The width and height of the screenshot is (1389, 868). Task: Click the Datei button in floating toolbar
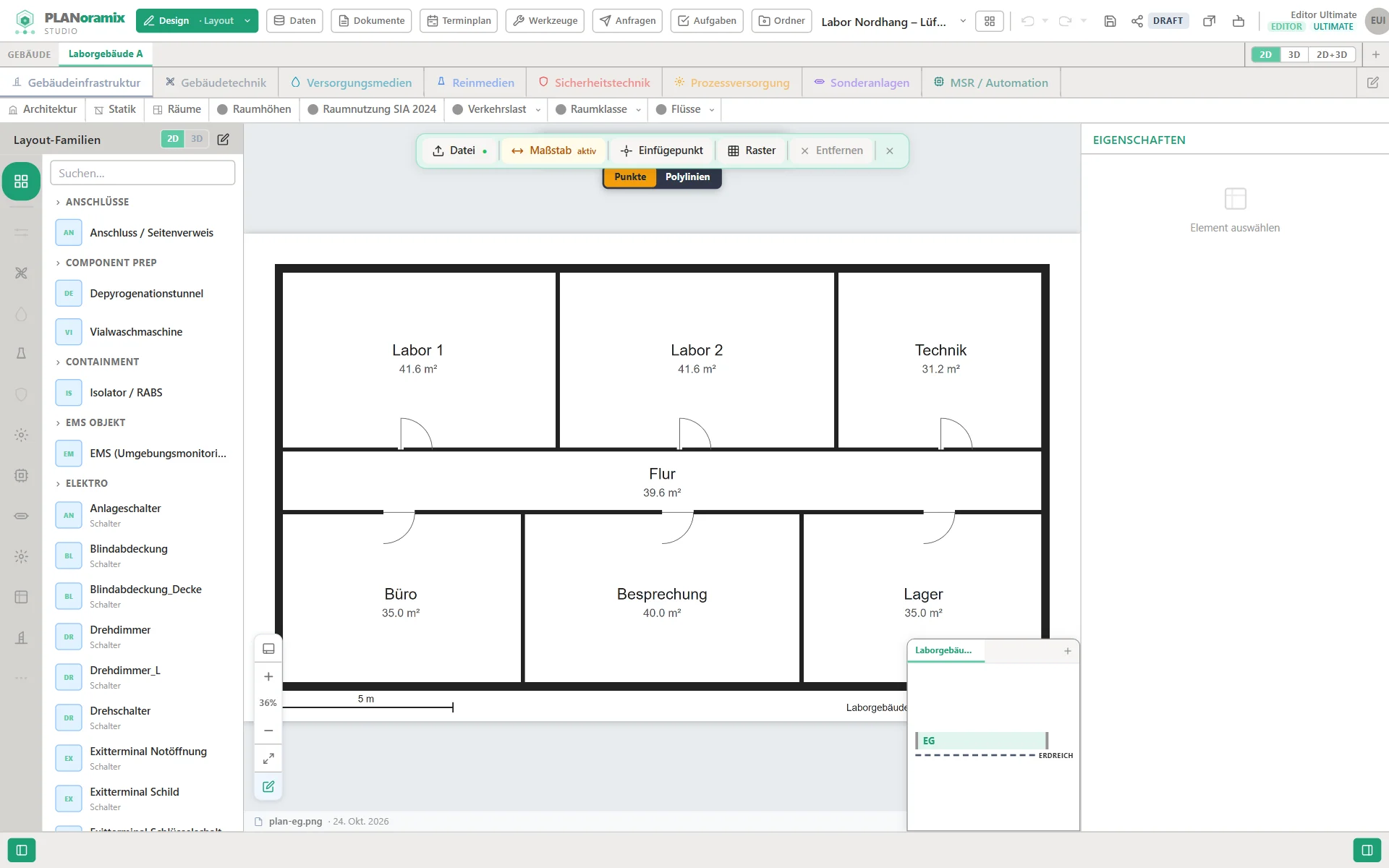[x=460, y=150]
